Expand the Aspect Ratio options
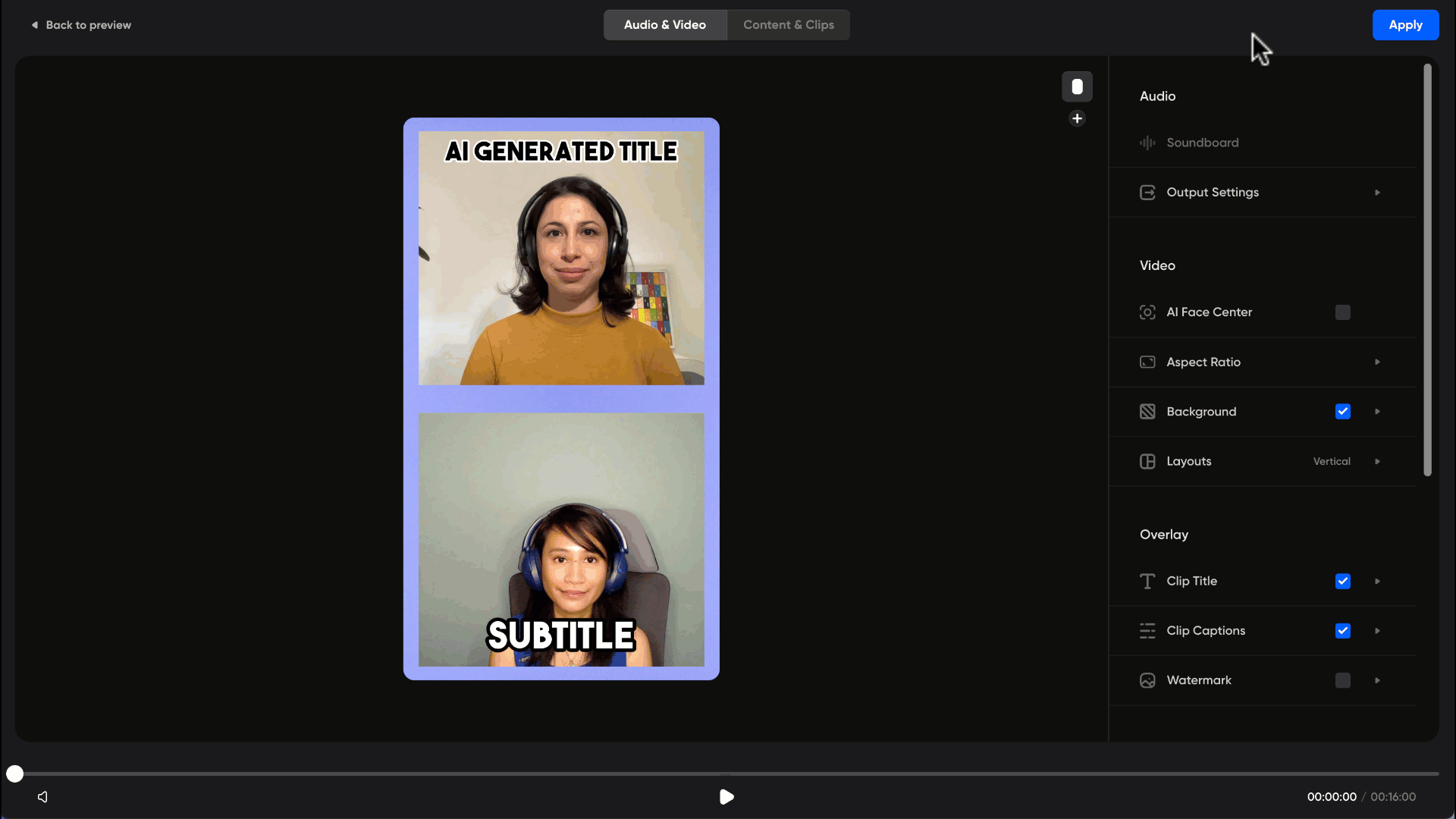 [1377, 362]
